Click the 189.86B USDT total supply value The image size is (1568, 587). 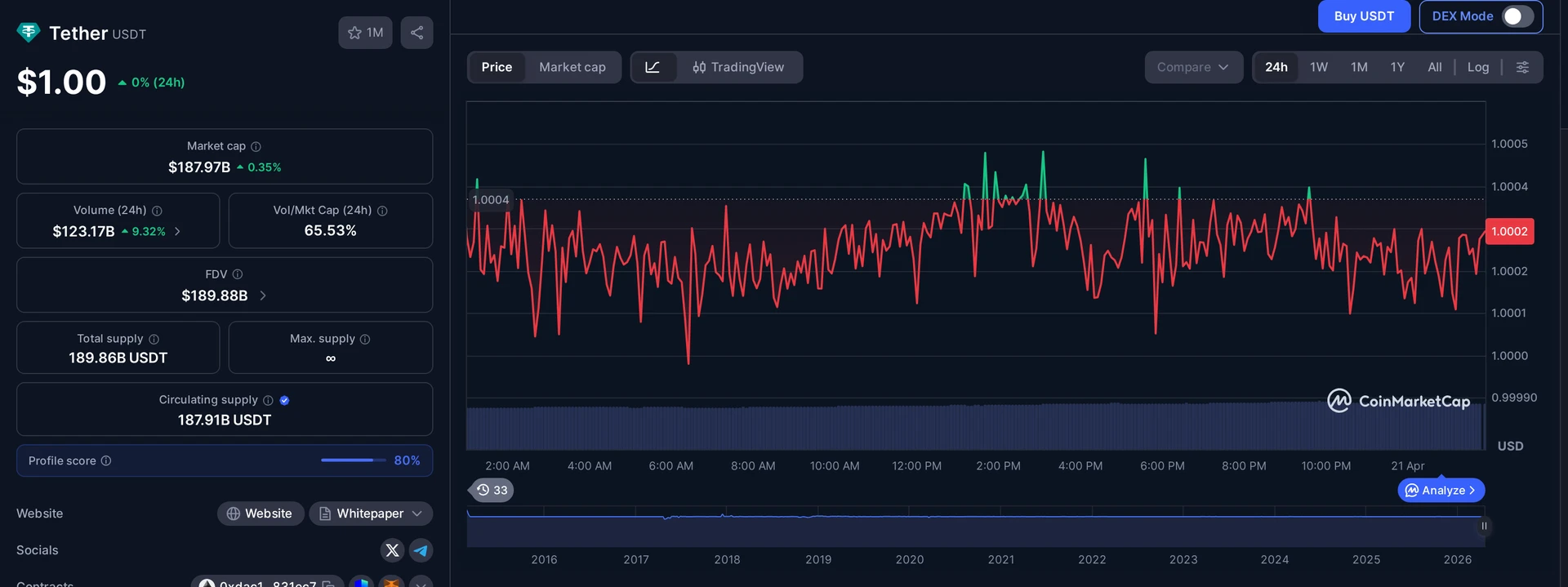tap(118, 358)
